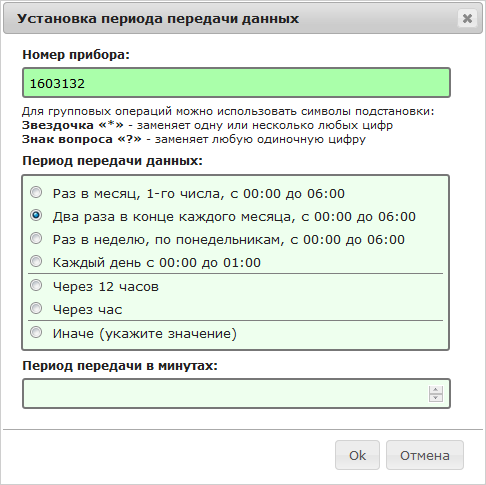
Task: Click the 'Период передачи в минутах:' label
Action: [120, 366]
